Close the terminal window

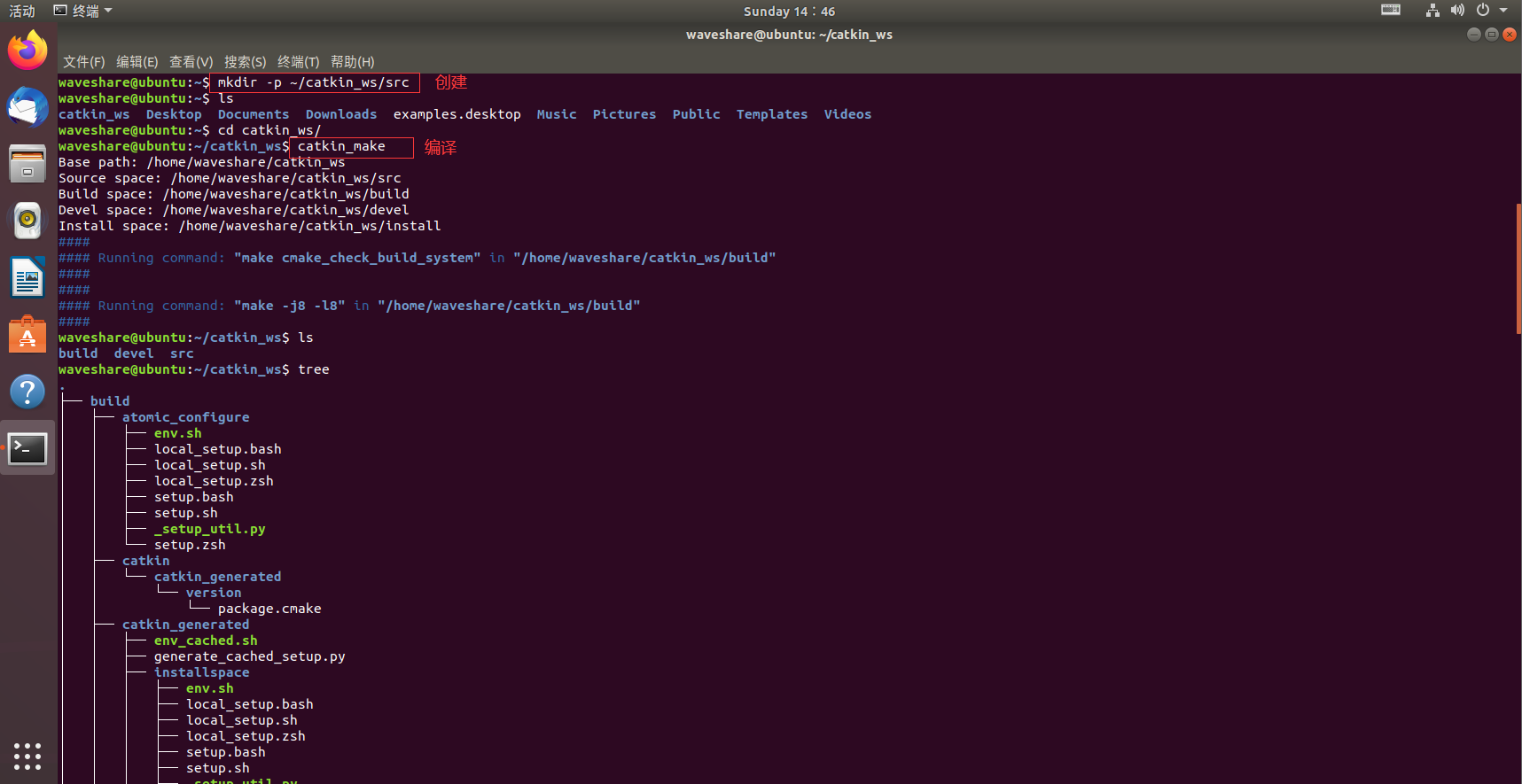tap(1510, 35)
